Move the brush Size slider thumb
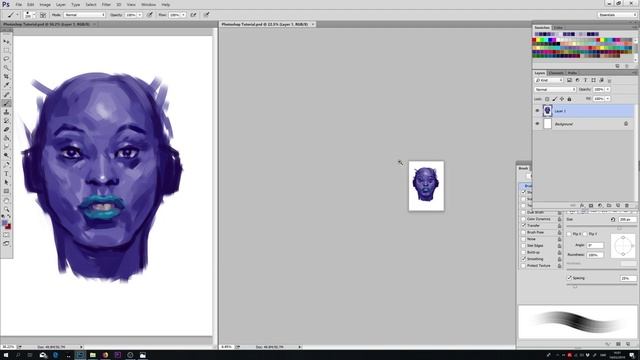Screen dimensions: 640x360 (x=620, y=228)
